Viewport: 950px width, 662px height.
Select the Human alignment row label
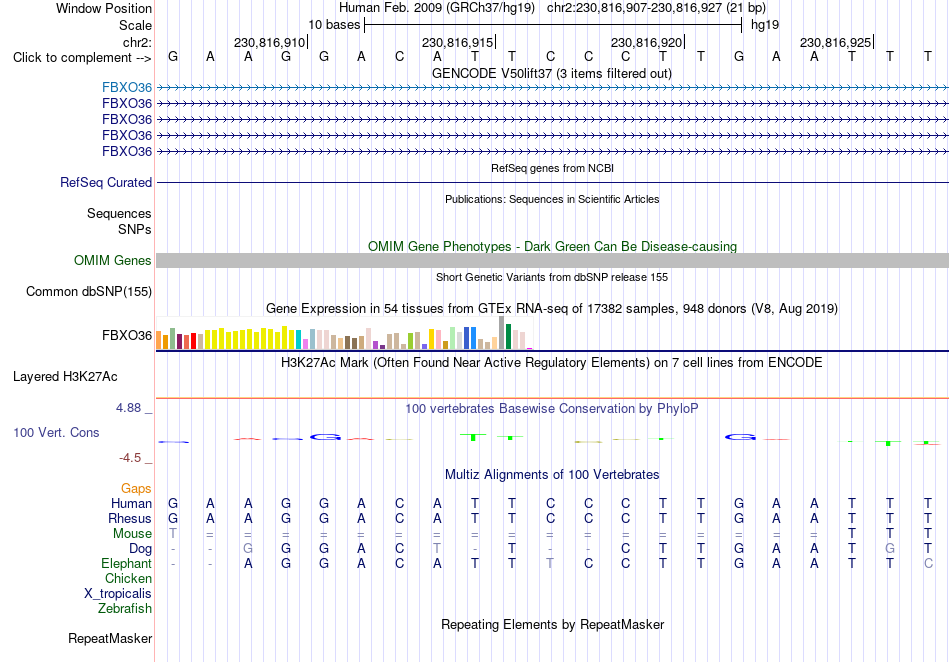[131, 503]
